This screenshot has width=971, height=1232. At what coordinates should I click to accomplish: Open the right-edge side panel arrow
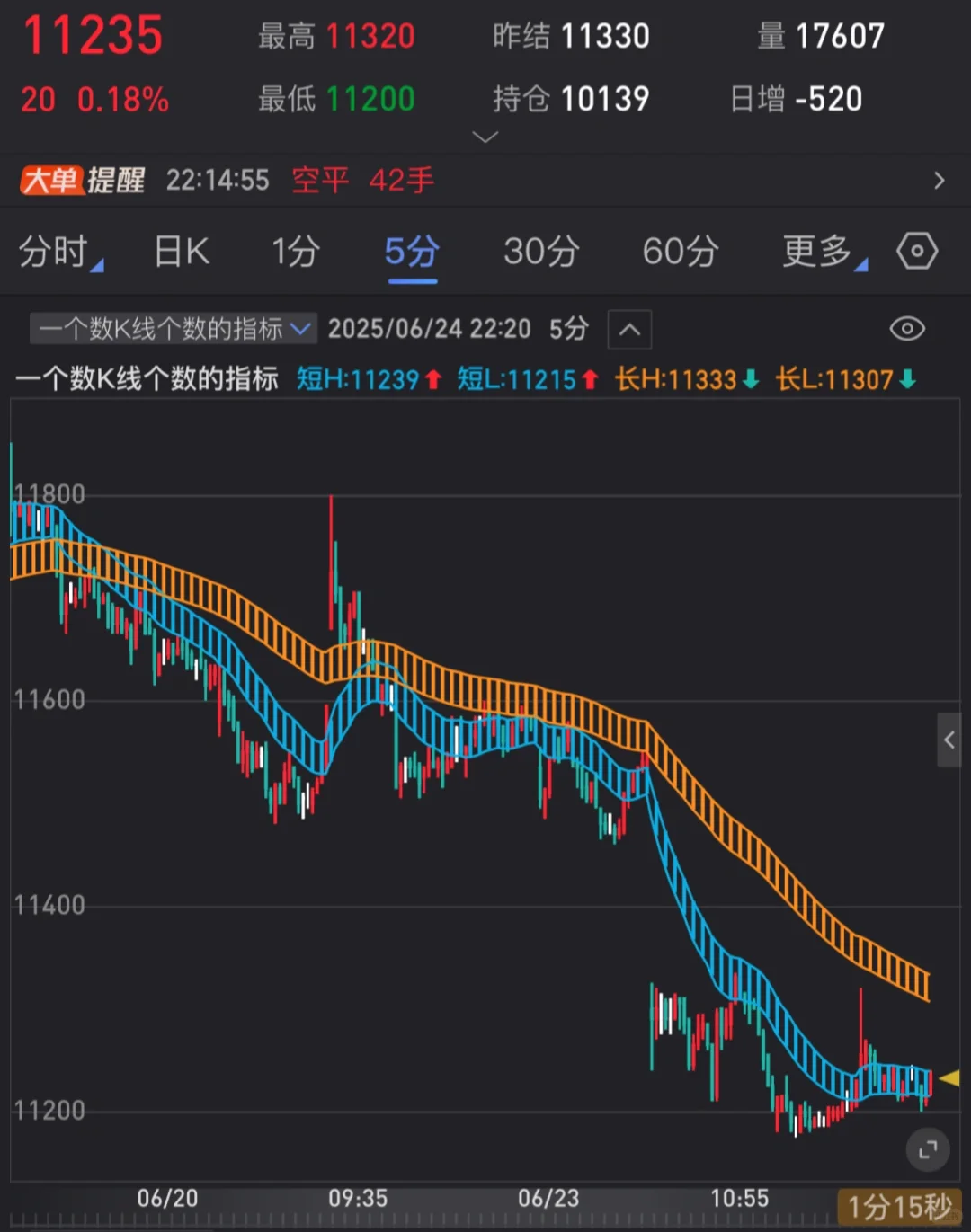(950, 740)
